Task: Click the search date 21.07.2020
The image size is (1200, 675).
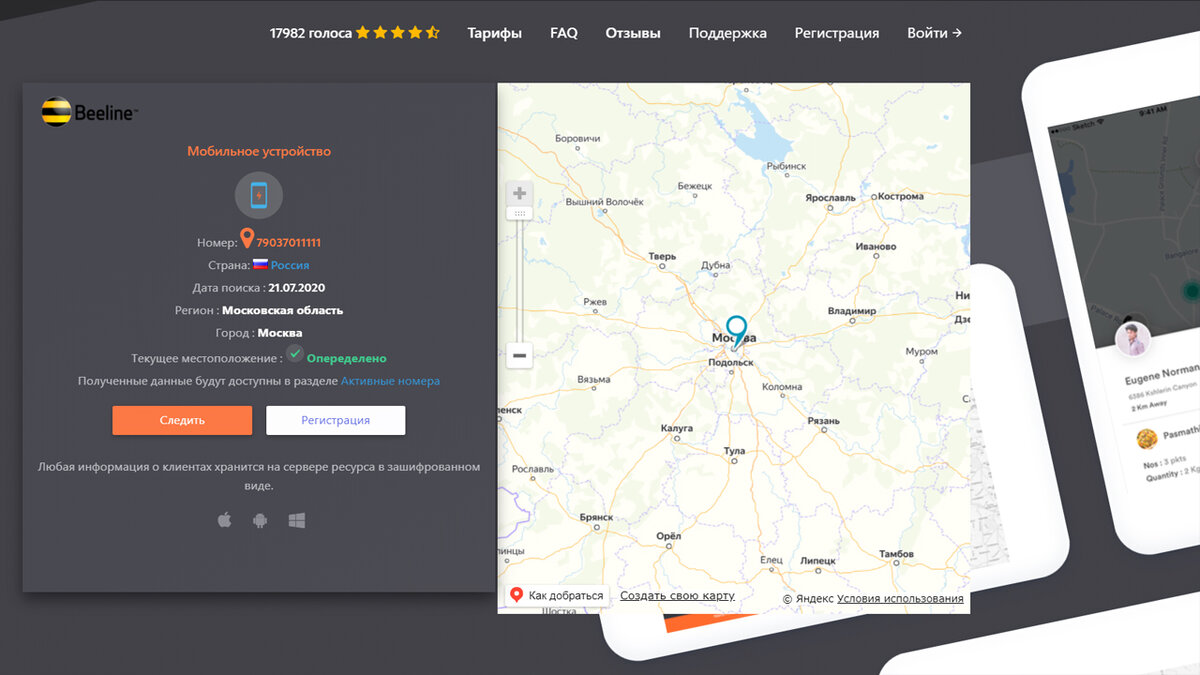Action: [298, 287]
